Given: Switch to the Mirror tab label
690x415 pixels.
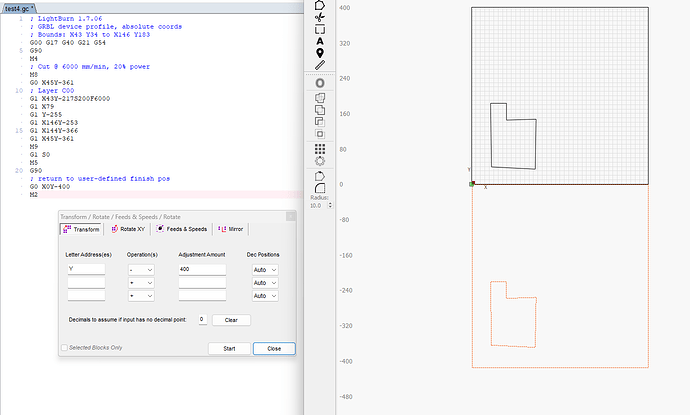Looking at the screenshot, I should [236, 229].
